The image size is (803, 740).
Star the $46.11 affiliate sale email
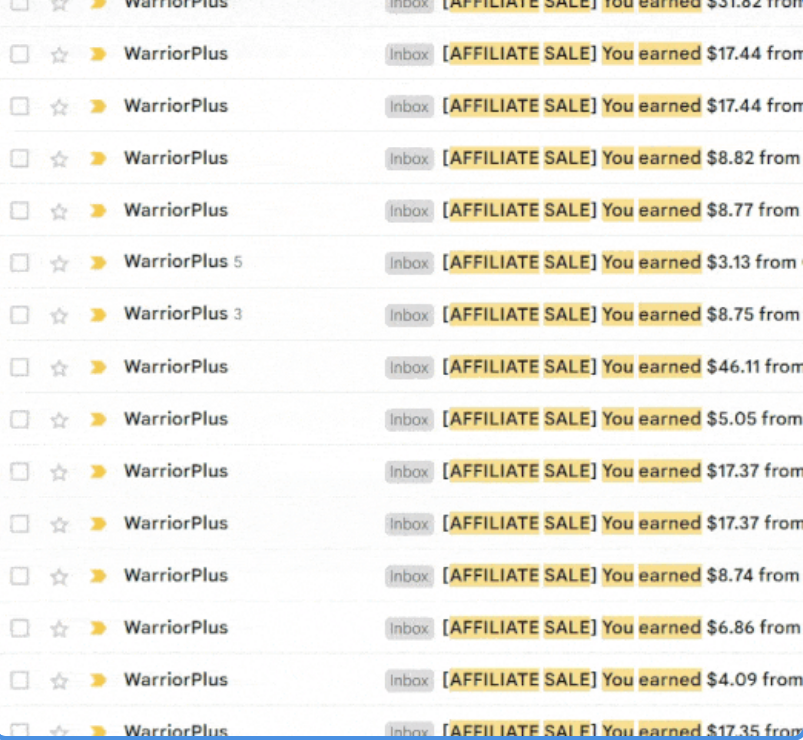(x=59, y=368)
